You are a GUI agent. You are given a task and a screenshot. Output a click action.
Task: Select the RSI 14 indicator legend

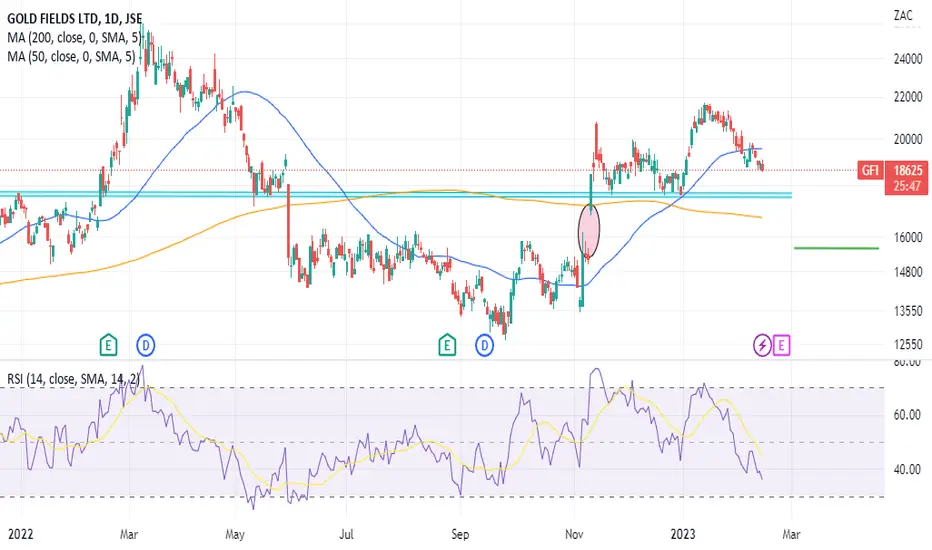coord(73,379)
